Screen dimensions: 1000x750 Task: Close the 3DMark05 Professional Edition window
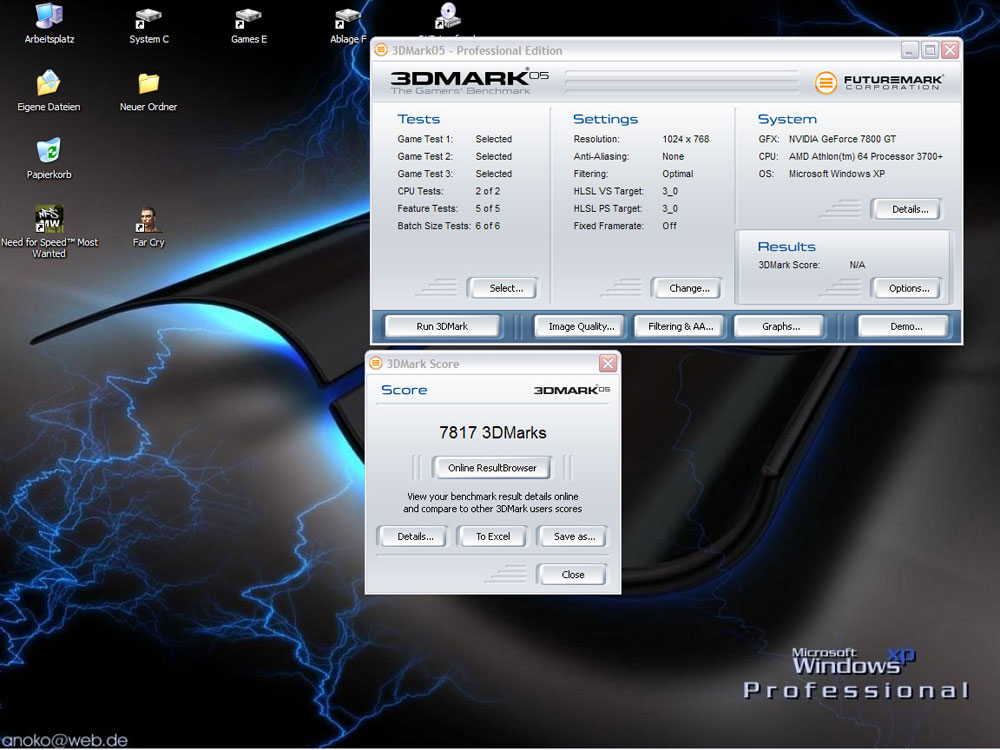tap(950, 50)
